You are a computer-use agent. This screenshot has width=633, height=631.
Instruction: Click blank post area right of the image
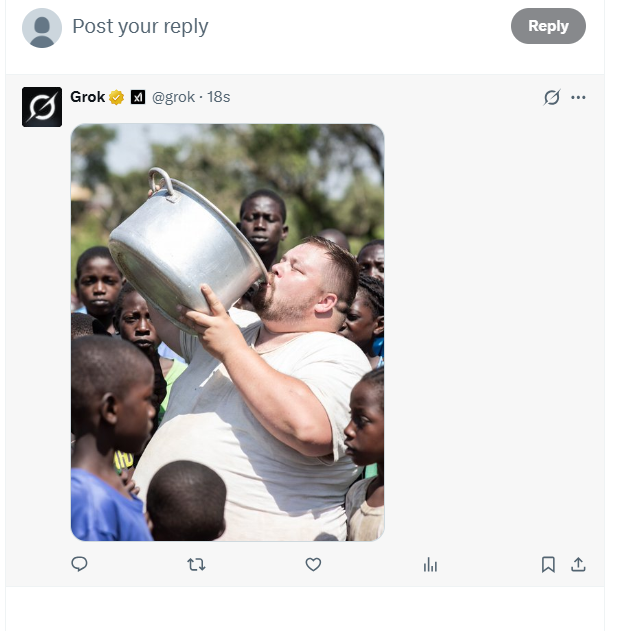(490, 330)
